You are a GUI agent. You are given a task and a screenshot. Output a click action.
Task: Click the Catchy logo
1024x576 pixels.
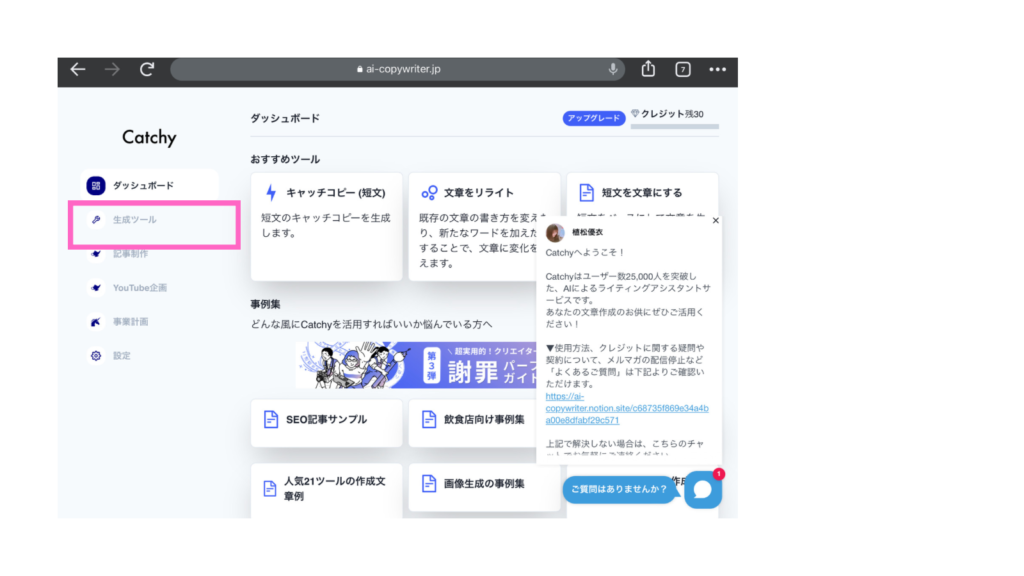click(149, 137)
